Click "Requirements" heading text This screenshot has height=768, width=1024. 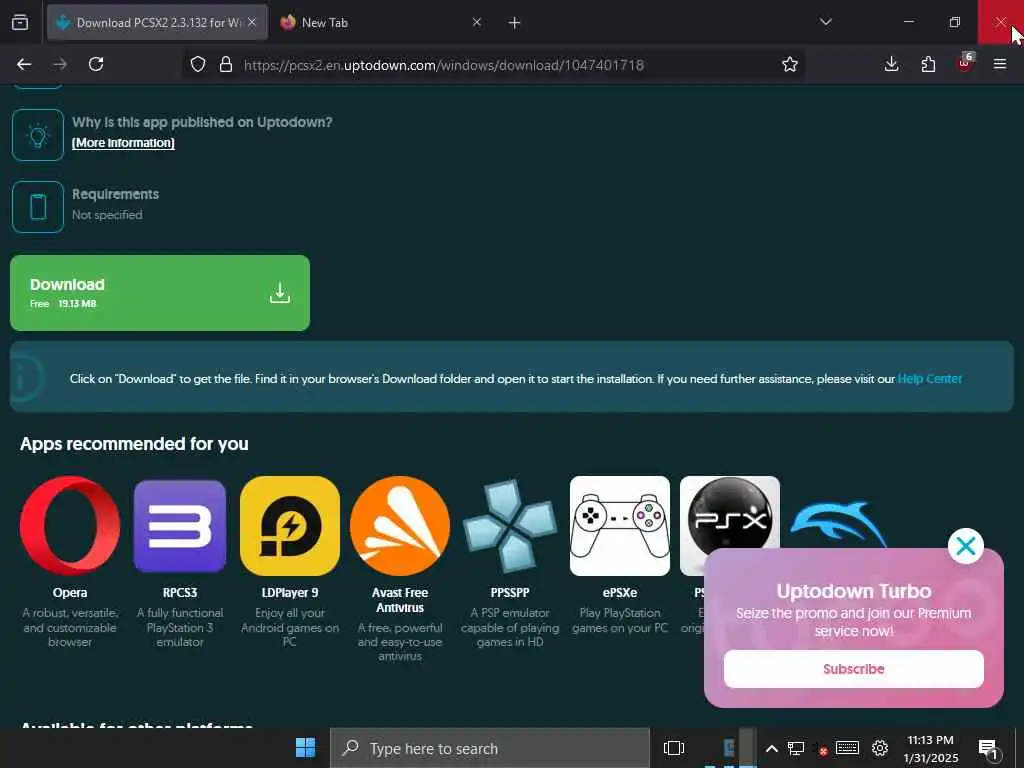pos(116,194)
